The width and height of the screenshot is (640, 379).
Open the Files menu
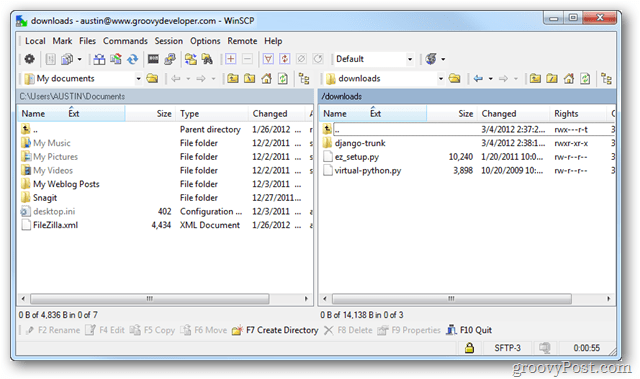point(87,41)
